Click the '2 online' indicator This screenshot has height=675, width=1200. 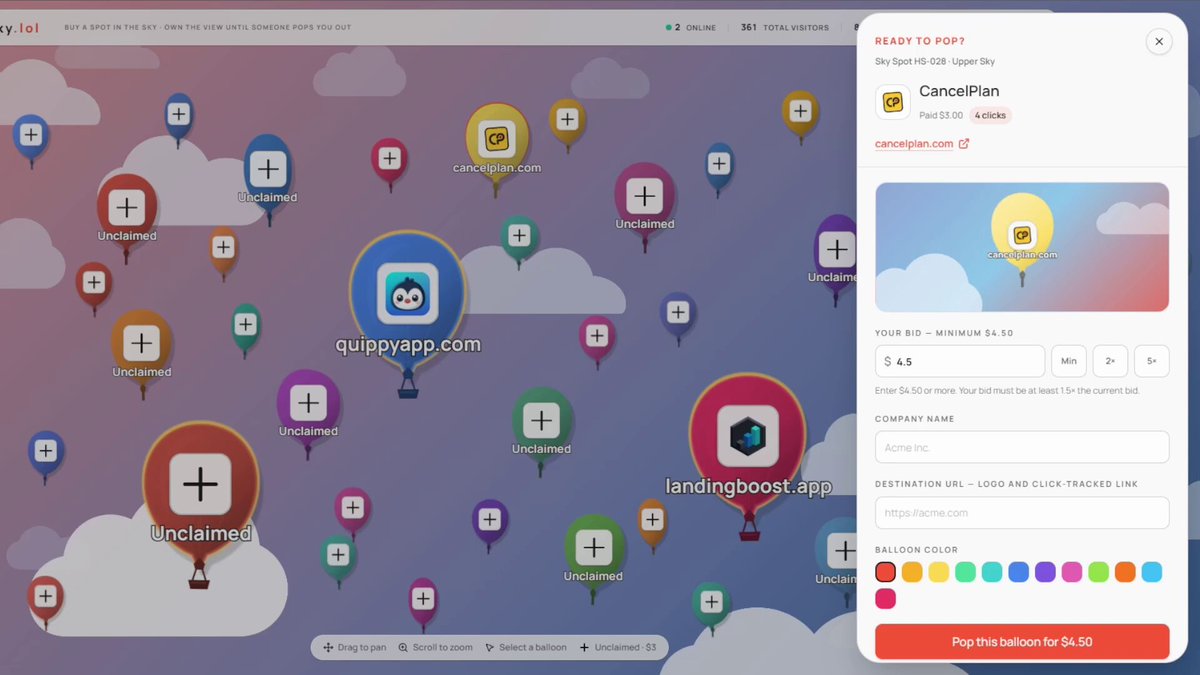tap(691, 28)
